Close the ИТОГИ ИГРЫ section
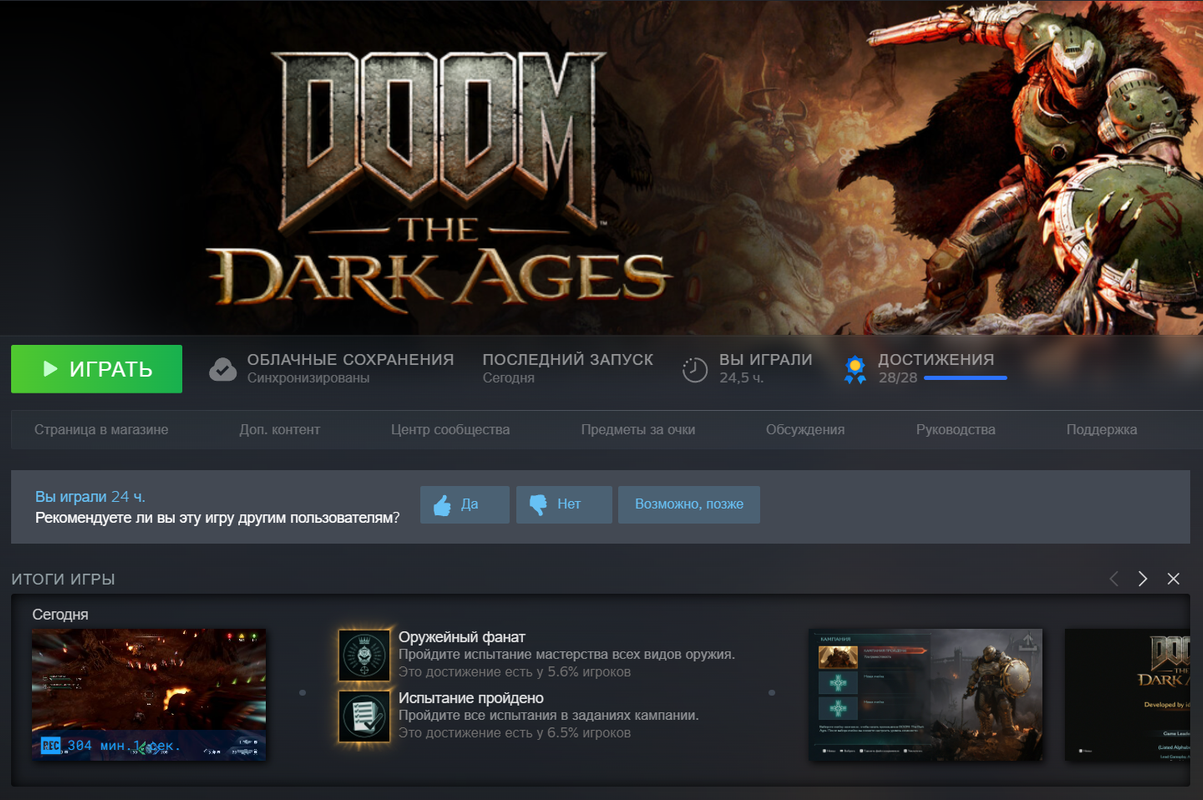The width and height of the screenshot is (1203, 800). (x=1174, y=579)
